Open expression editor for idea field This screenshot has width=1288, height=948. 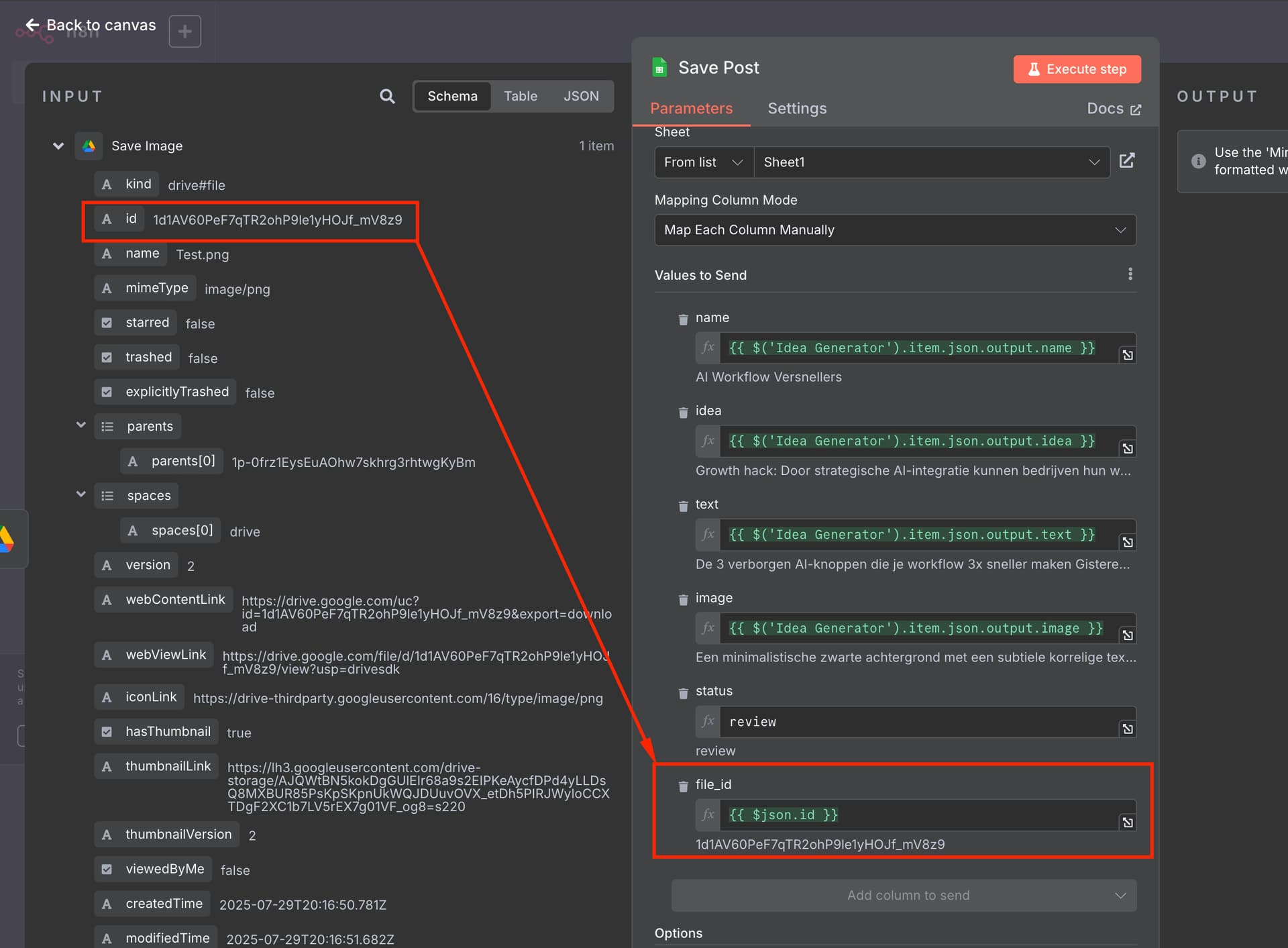(x=1128, y=448)
